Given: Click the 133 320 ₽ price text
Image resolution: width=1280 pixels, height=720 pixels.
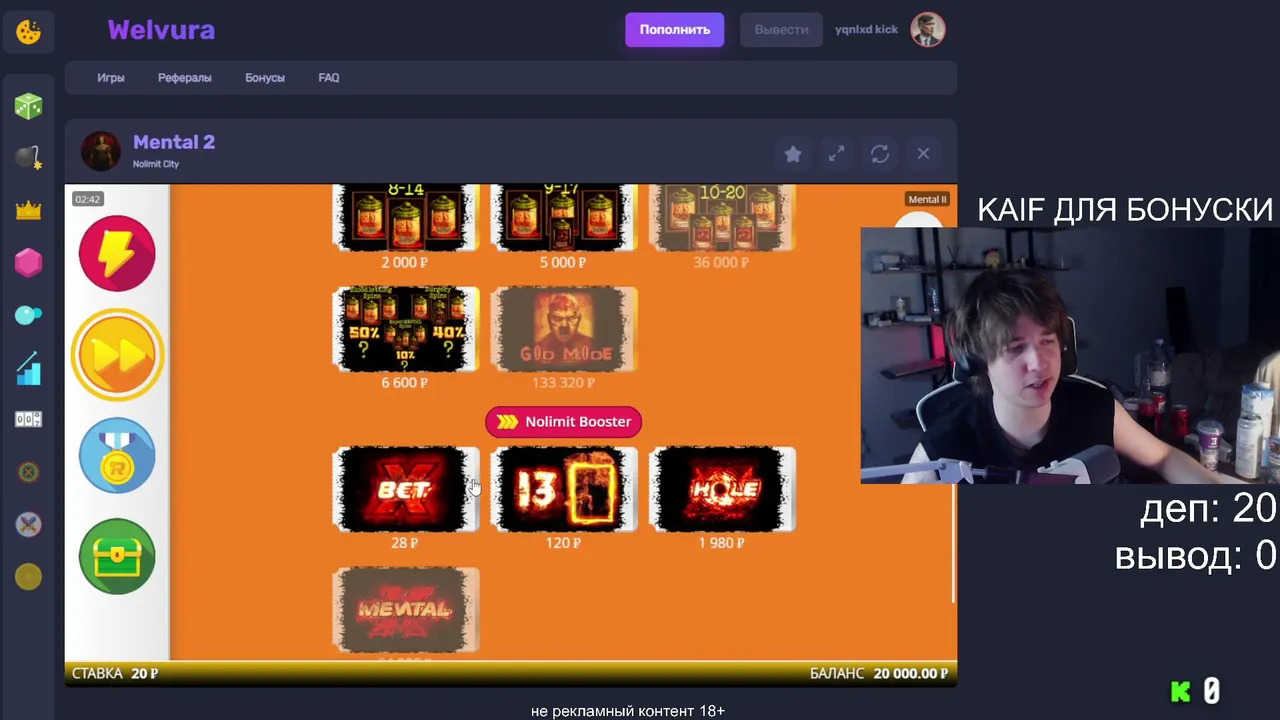Looking at the screenshot, I should (x=563, y=383).
